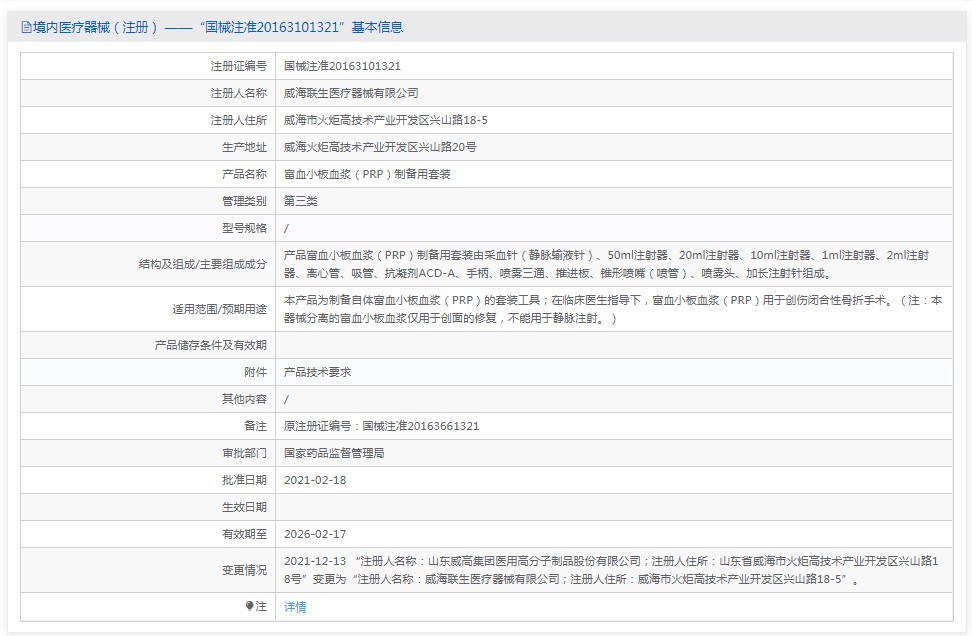
Task: Click the 产品名称 row label
Action: (244, 174)
